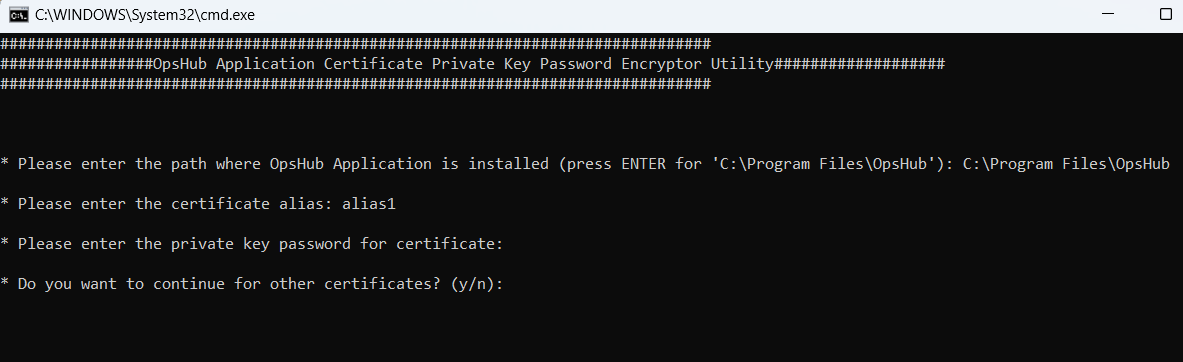This screenshot has height=362, width=1183.
Task: Click the empty black area below the prompts
Action: coord(592,330)
